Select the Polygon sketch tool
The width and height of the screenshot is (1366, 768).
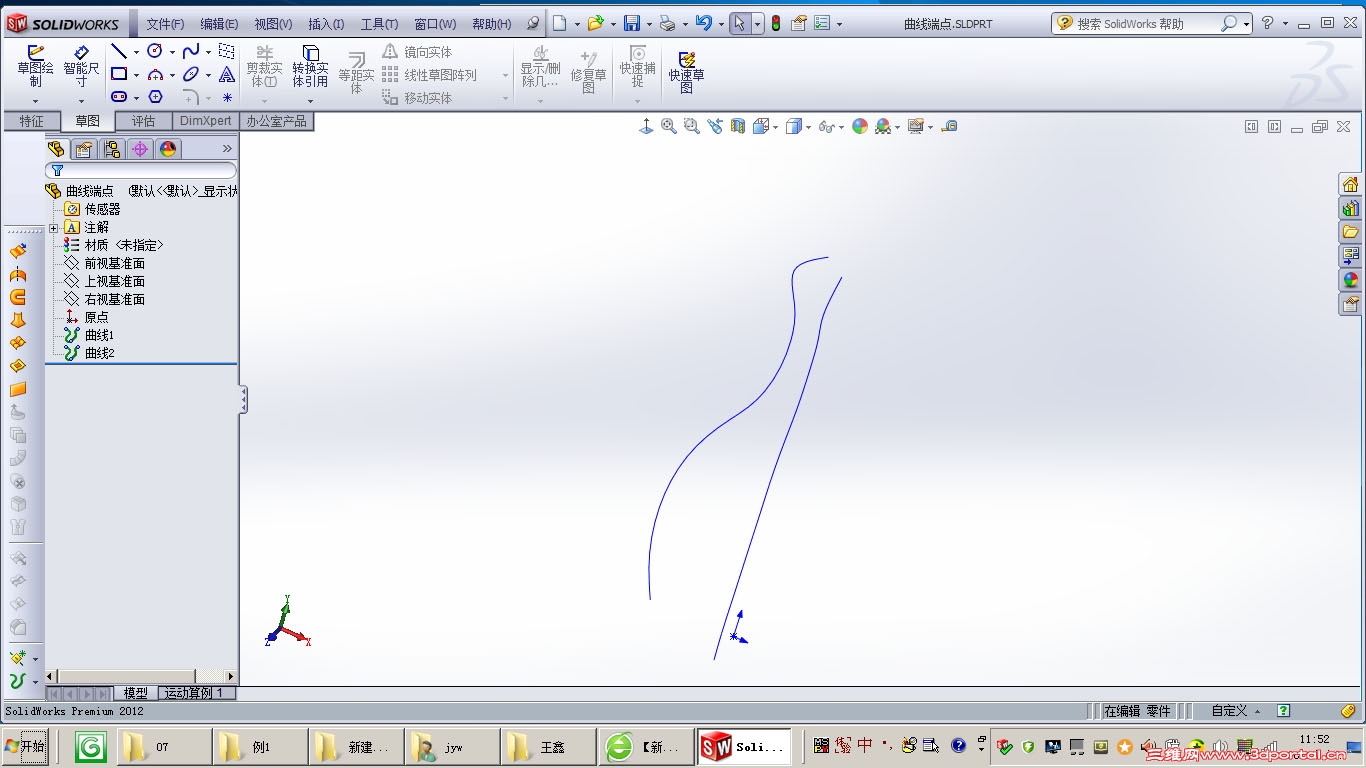(x=155, y=97)
